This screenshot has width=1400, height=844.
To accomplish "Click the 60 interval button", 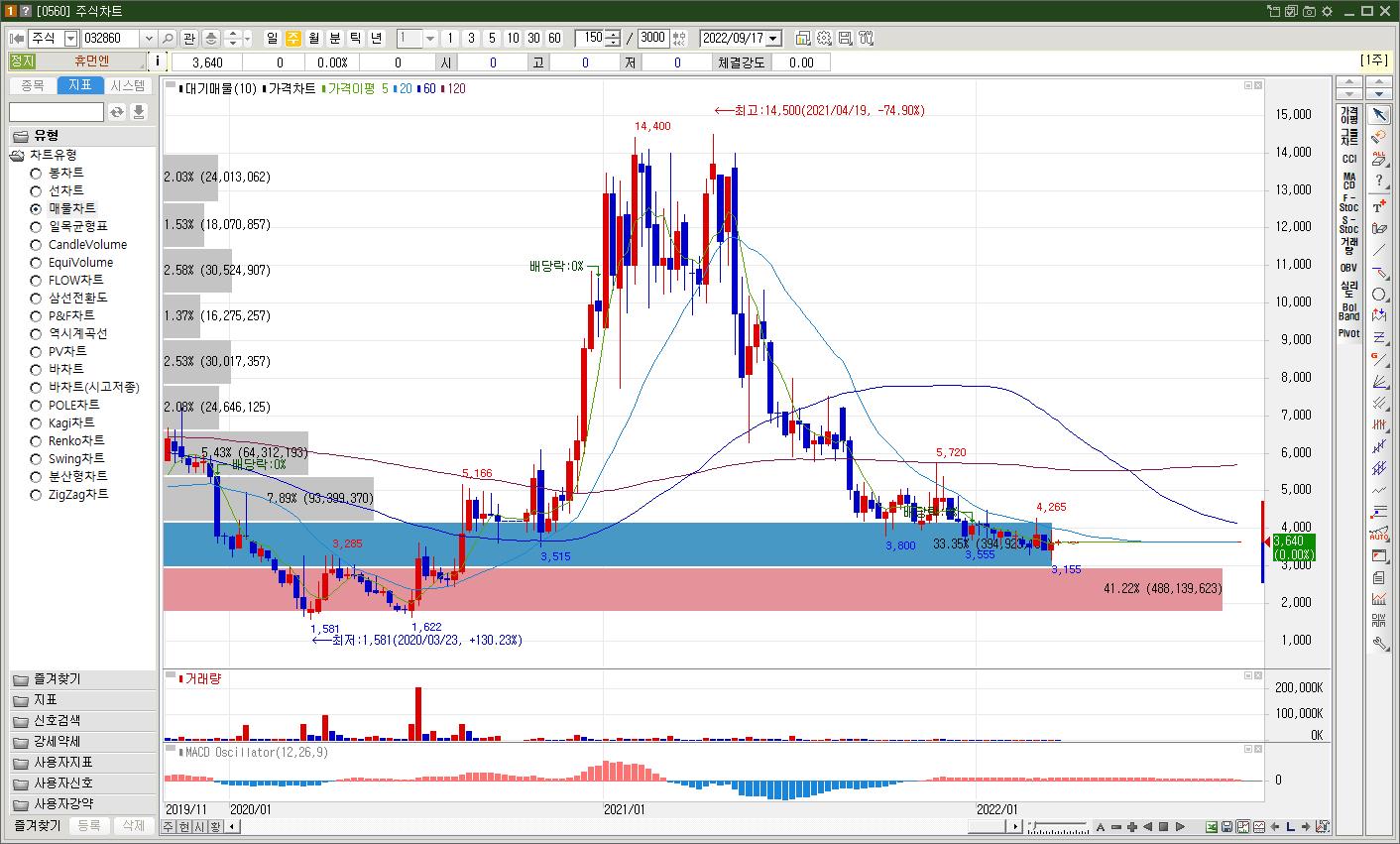I will (x=554, y=39).
